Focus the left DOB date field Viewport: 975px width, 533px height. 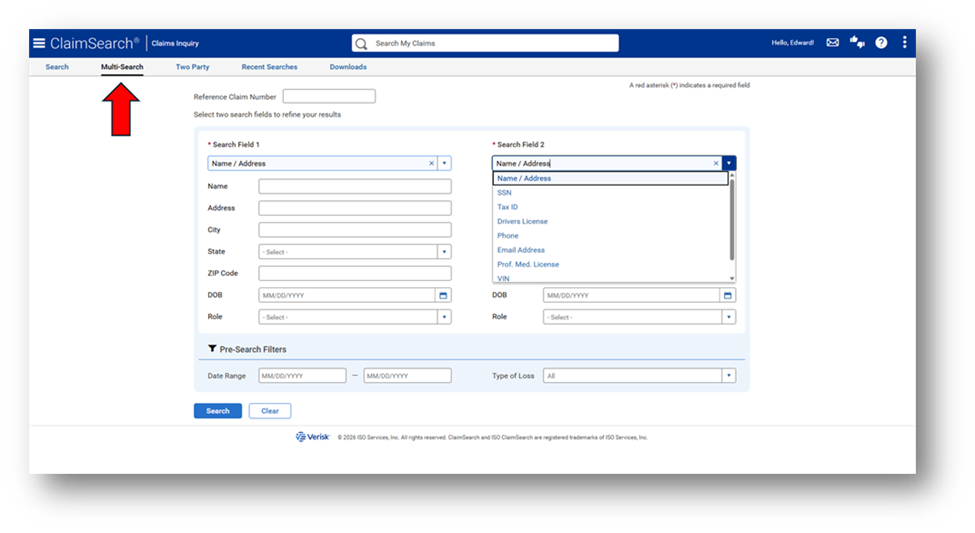(347, 295)
